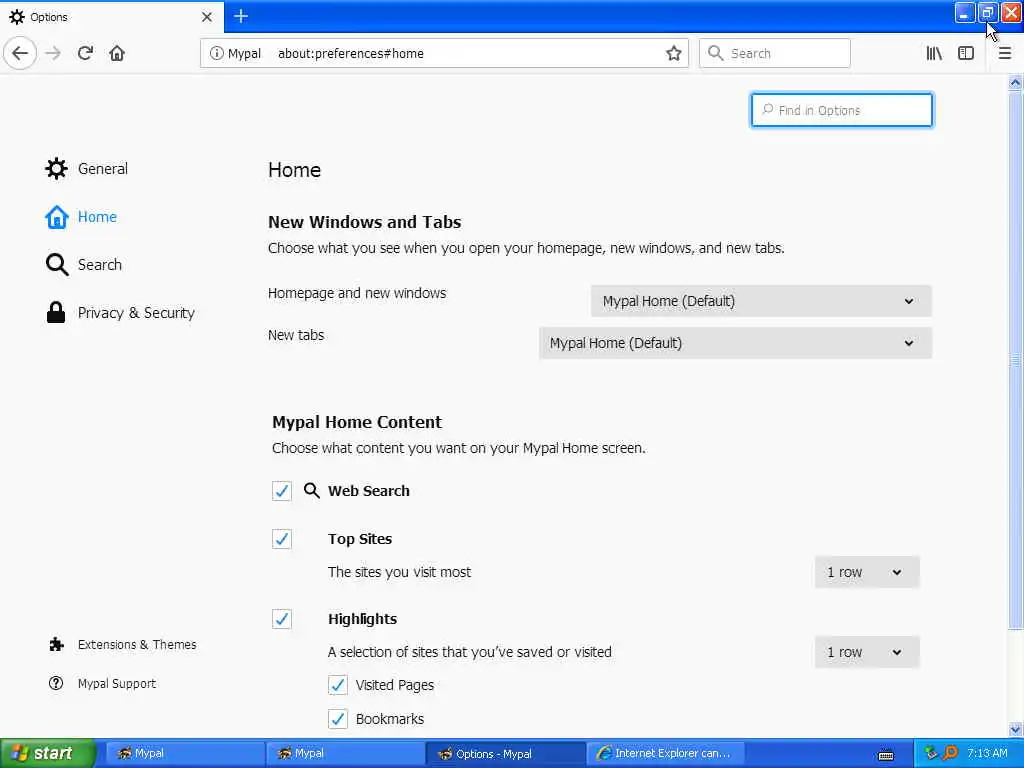Switch to first Mypal taskbar window

(x=183, y=754)
